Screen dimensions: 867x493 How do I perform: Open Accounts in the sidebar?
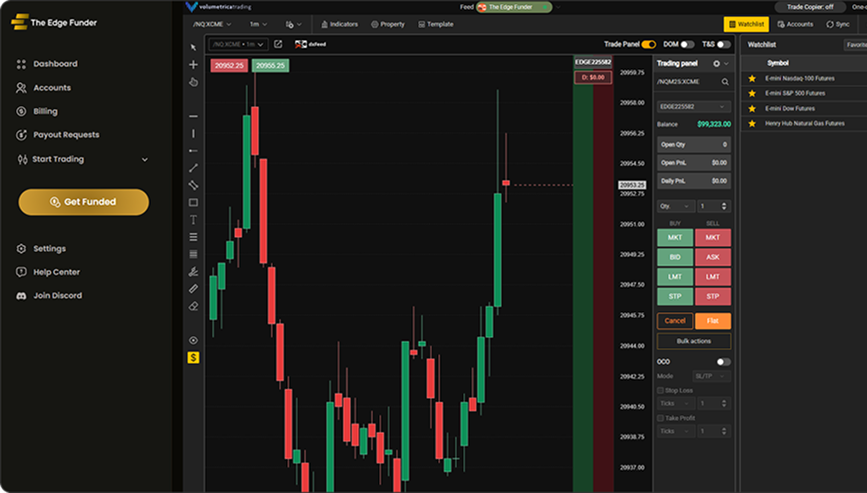[x=44, y=88]
